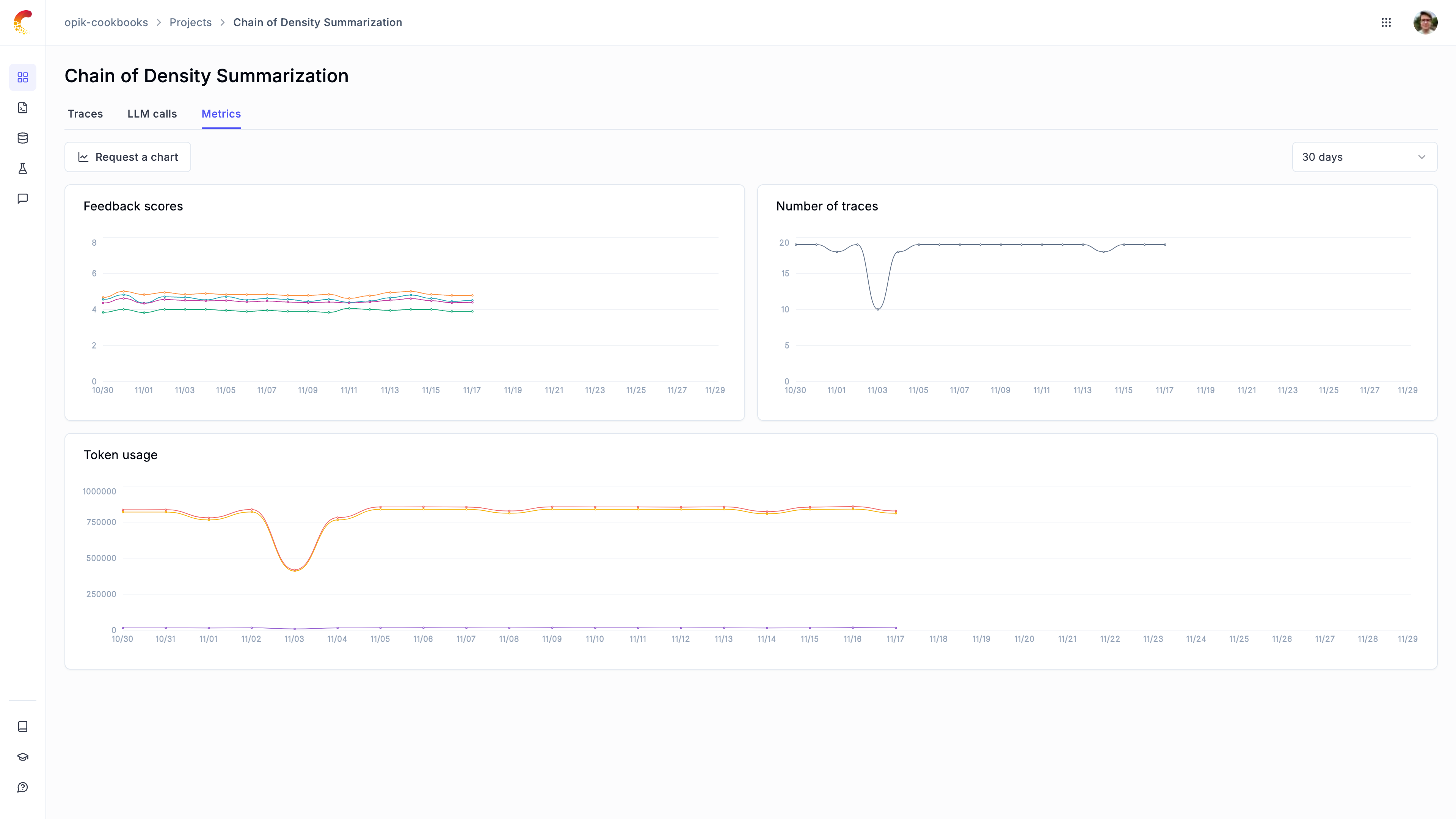Switch to the LLM calls tab
Screen dimensions: 1456x819
tap(152, 114)
